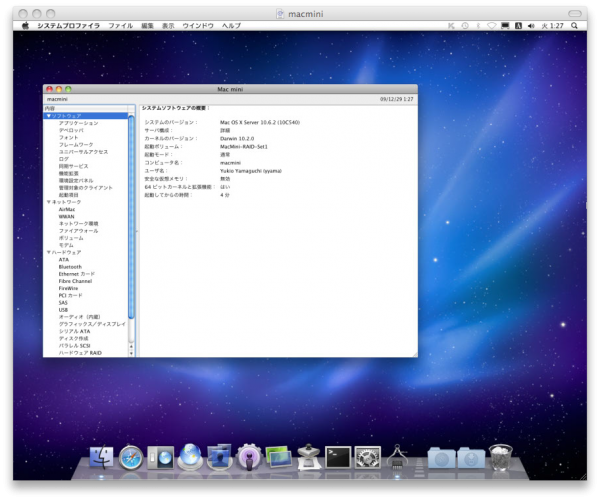The width and height of the screenshot is (600, 500).
Task: Select ログ in the sidebar
Action: [64, 159]
